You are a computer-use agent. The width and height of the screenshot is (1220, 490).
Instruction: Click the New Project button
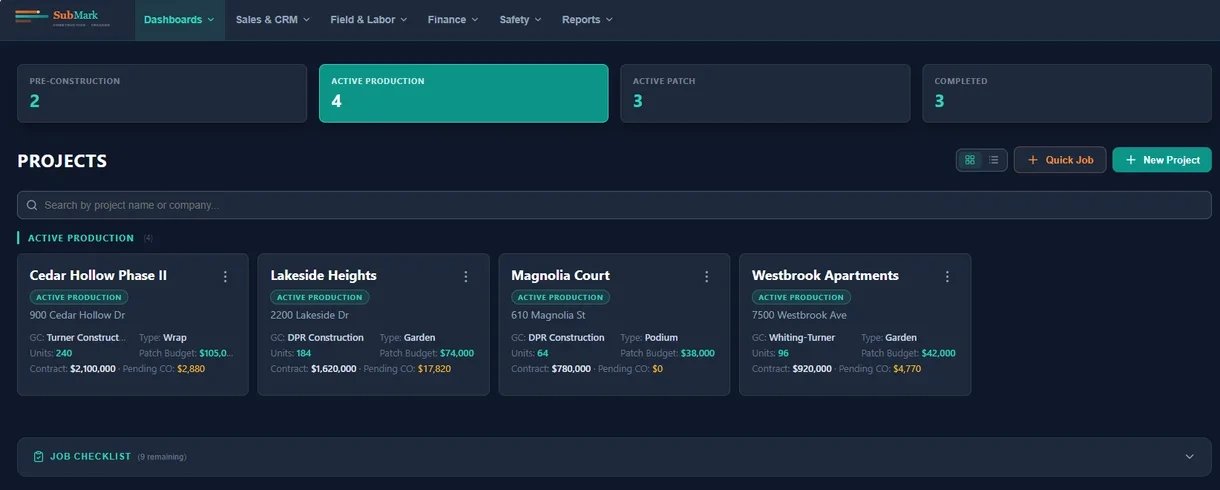[x=1162, y=160]
